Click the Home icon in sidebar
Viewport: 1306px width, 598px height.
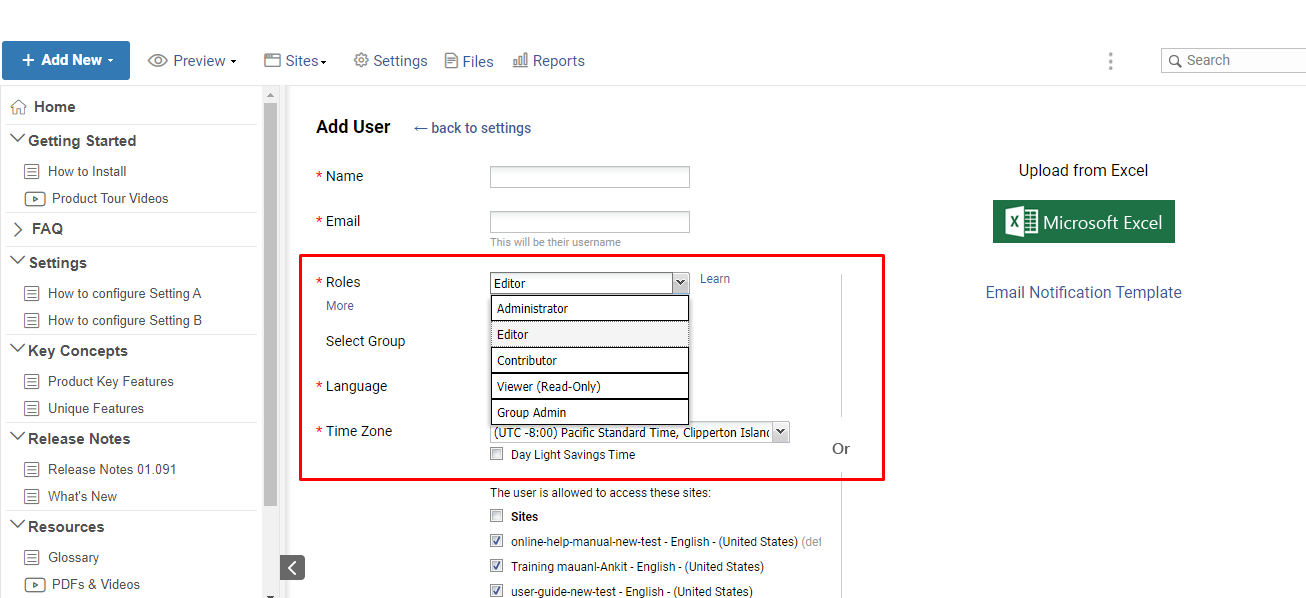click(x=19, y=107)
